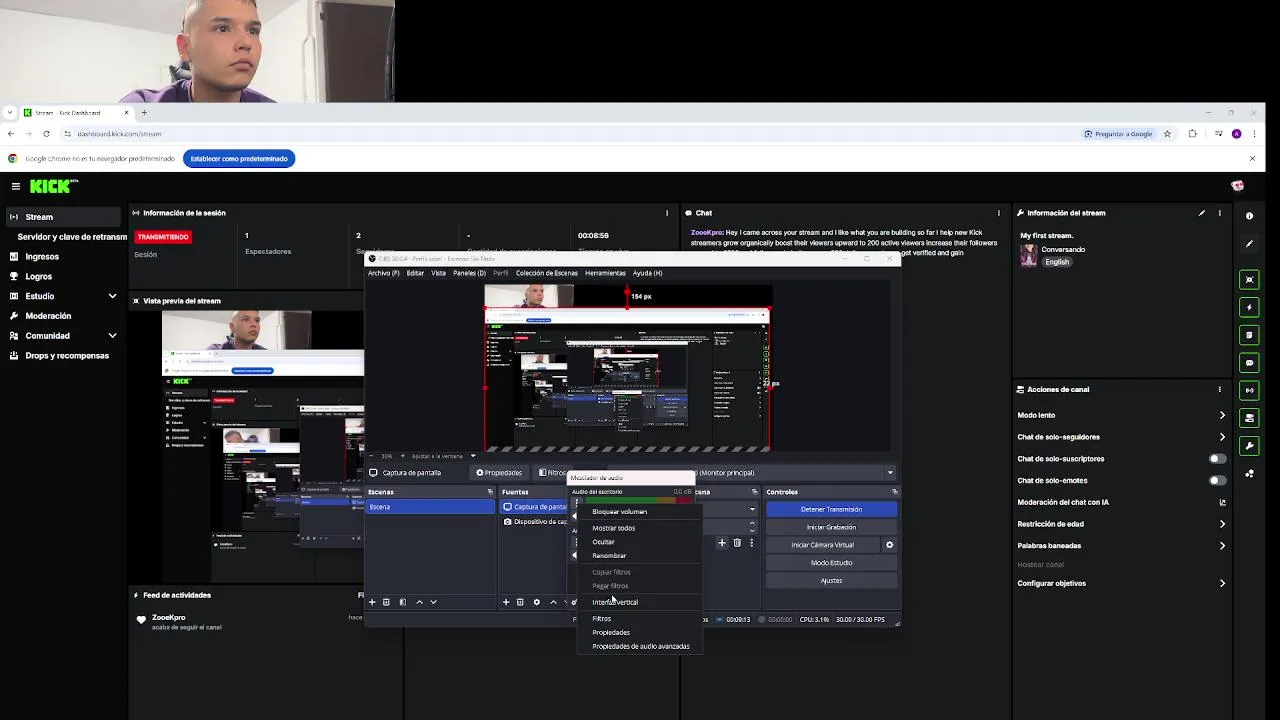Image resolution: width=1280 pixels, height=720 pixels.
Task: Open Herramientas menu in OBS
Action: point(605,273)
